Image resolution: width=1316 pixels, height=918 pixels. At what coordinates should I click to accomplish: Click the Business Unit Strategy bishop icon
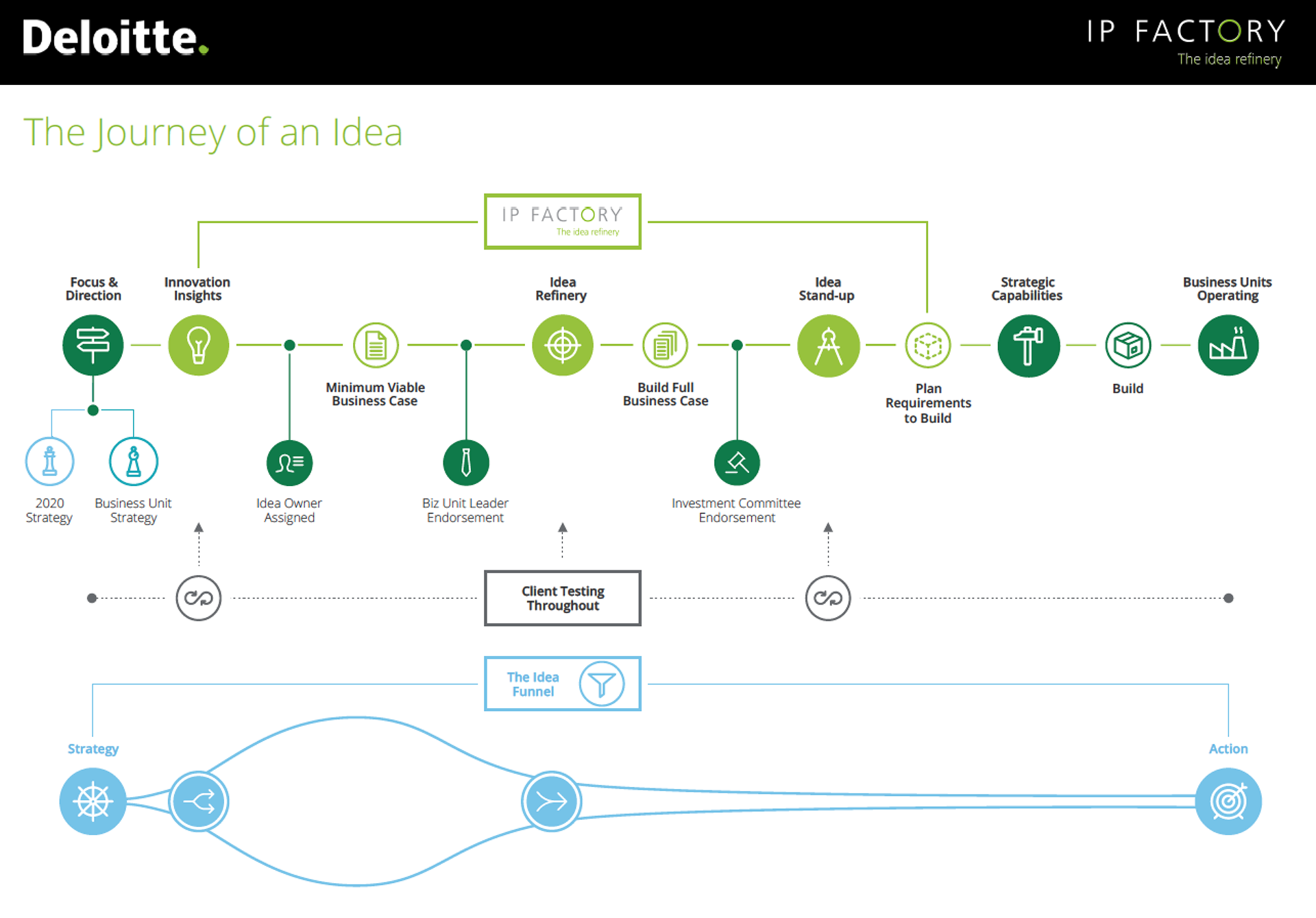134,461
